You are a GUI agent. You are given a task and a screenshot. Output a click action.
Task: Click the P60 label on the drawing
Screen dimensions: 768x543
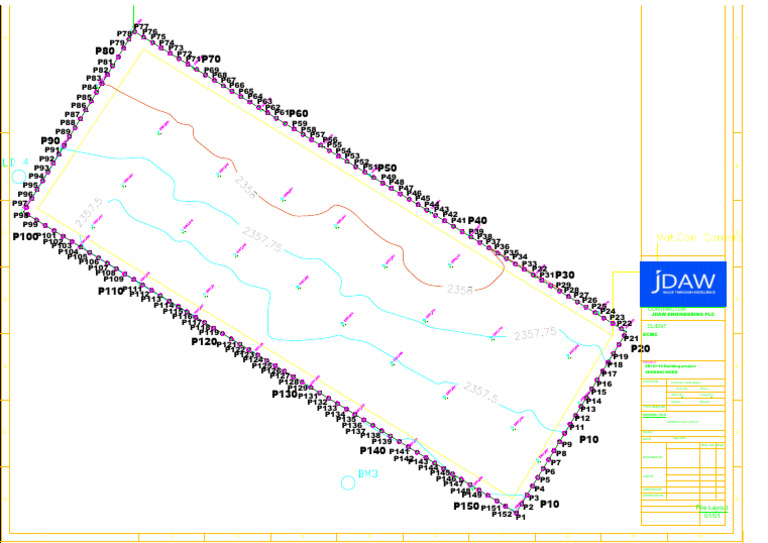coord(298,114)
